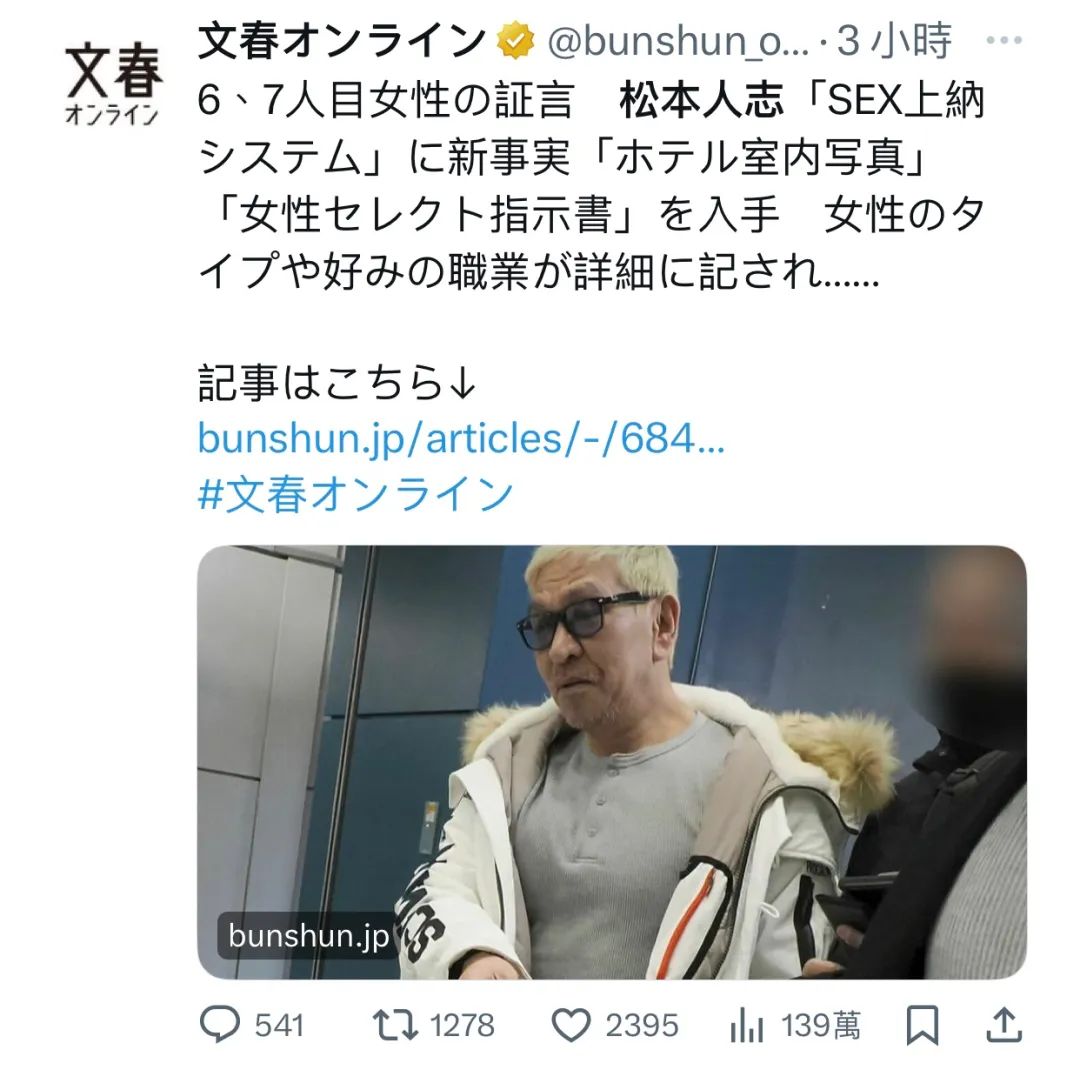Open the three-dot more options menu

(x=1004, y=40)
